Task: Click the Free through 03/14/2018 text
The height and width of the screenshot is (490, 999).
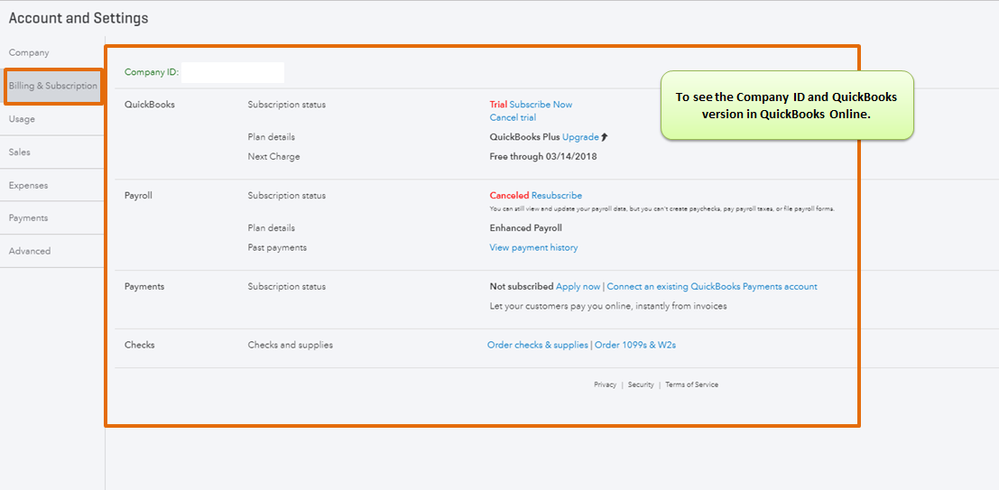Action: click(x=543, y=157)
